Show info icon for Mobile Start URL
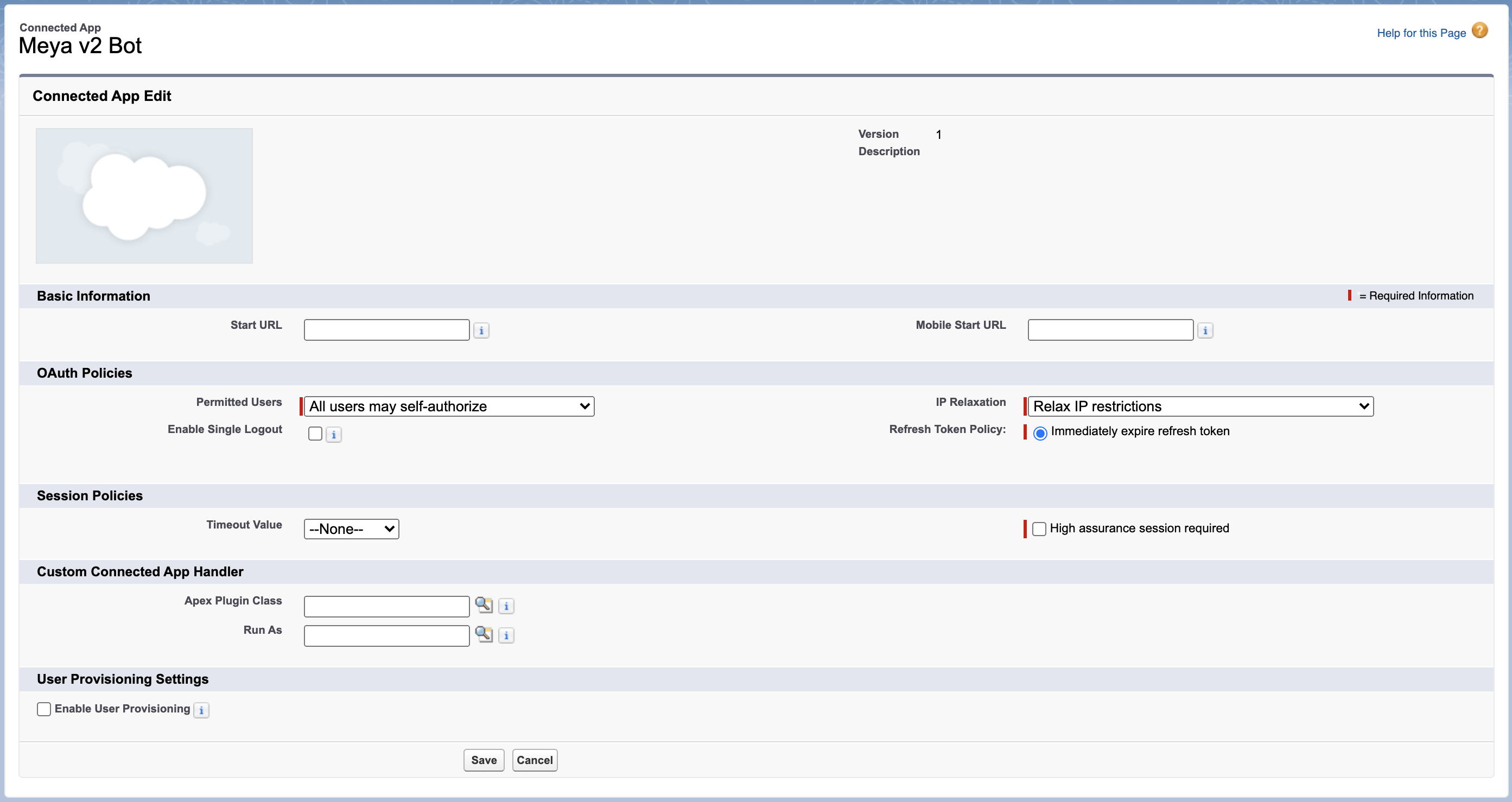The width and height of the screenshot is (1512, 802). [1205, 331]
